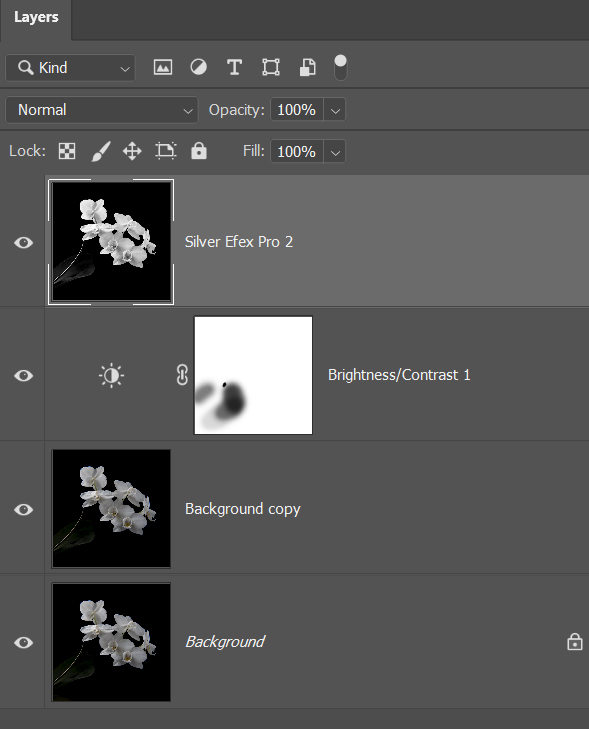Image resolution: width=589 pixels, height=729 pixels.
Task: Select the italic Background layer name
Action: click(x=225, y=642)
